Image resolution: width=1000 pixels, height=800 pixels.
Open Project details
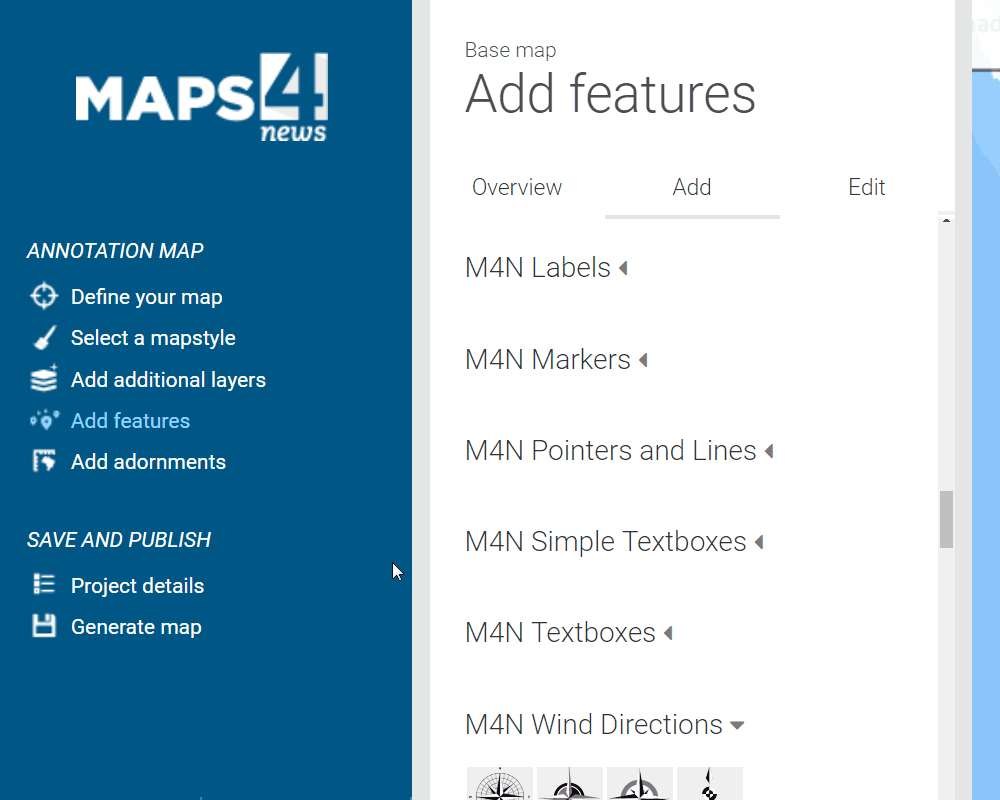(137, 586)
